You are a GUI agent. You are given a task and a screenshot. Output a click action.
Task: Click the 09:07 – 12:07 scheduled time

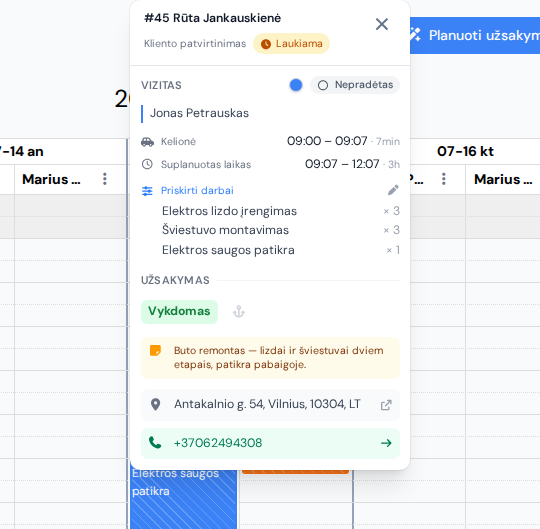tap(342, 164)
